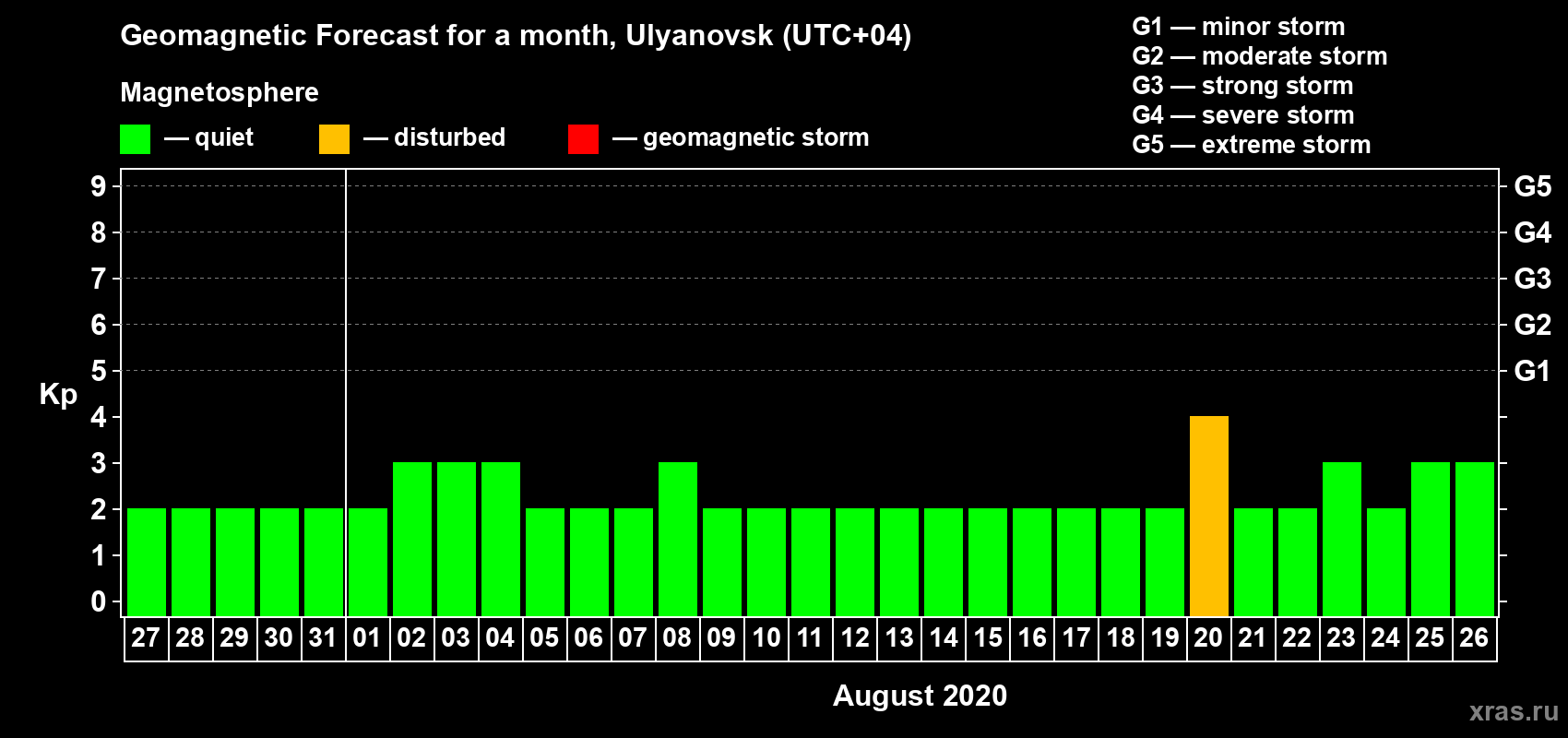
Task: Click date label 31 on the axis
Action: tap(323, 638)
